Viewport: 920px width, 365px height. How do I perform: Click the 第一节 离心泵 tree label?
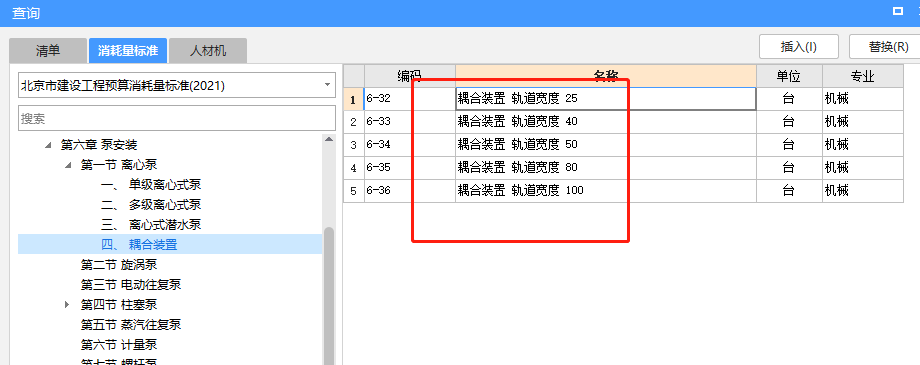point(119,165)
